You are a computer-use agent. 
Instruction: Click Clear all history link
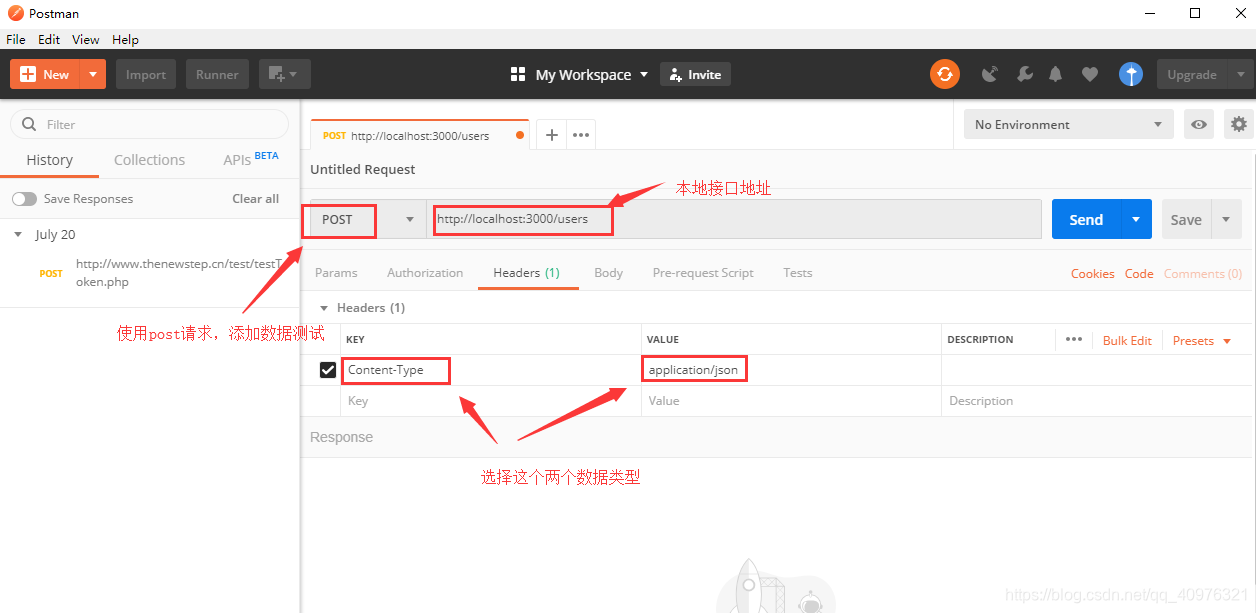tap(255, 199)
